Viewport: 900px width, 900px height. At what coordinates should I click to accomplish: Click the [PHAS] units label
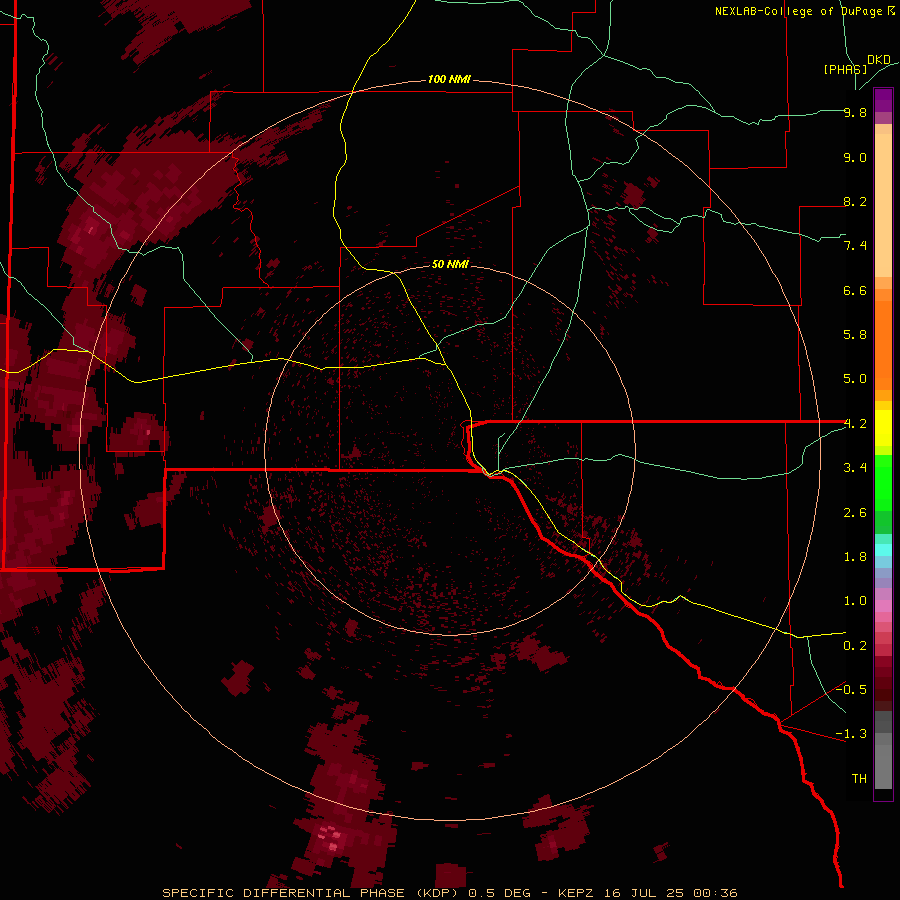[845, 69]
